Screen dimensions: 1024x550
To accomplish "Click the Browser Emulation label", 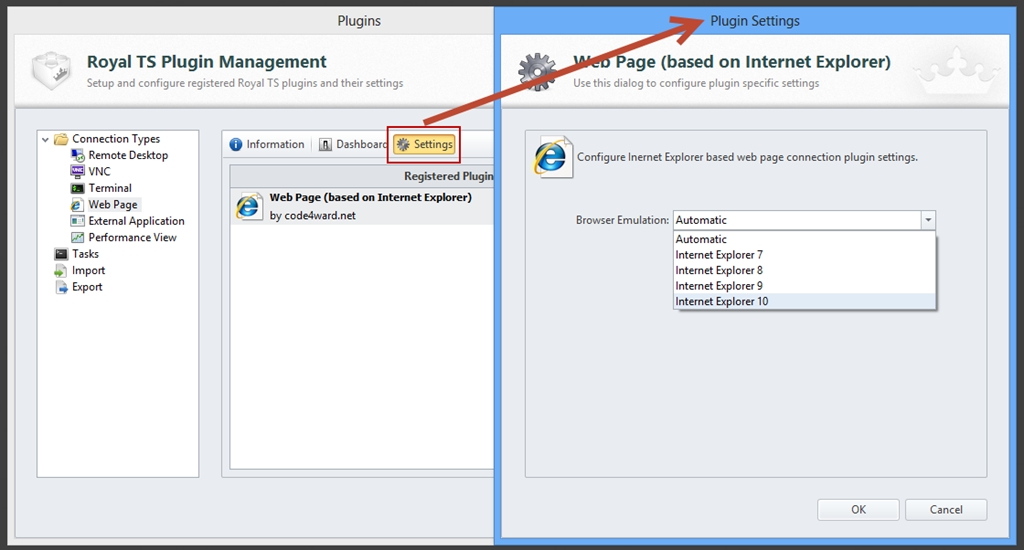I will [622, 220].
